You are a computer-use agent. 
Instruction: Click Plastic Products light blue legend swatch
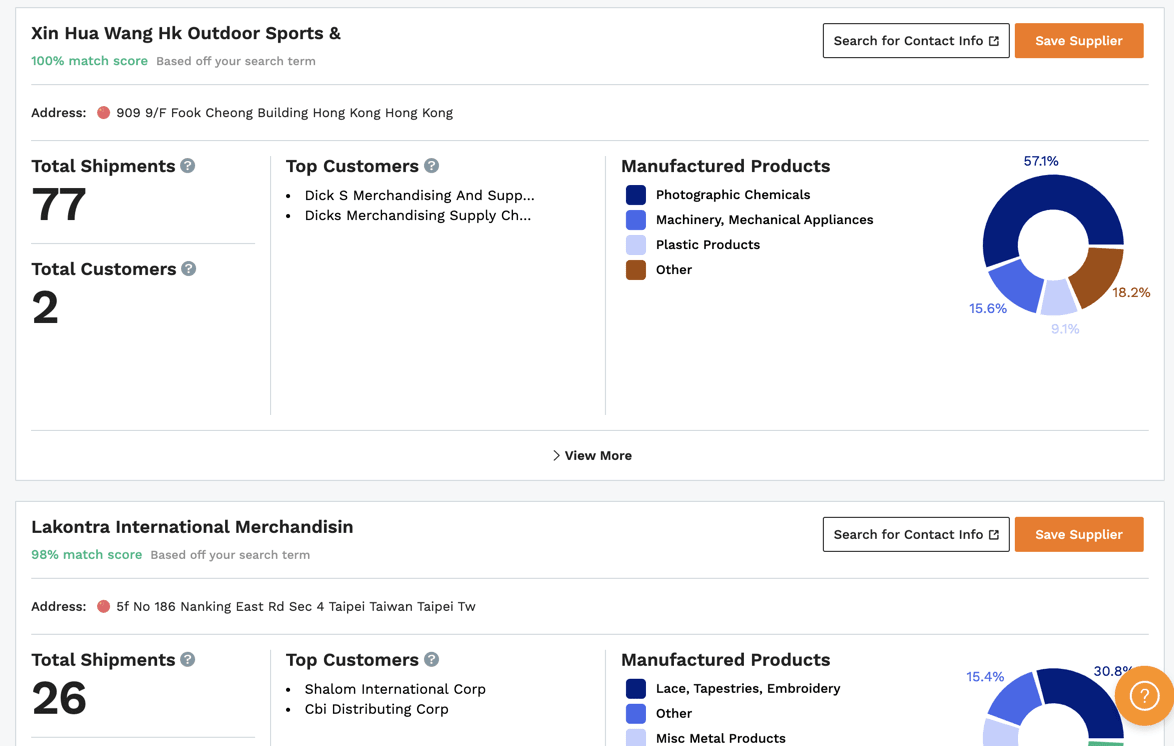(636, 245)
